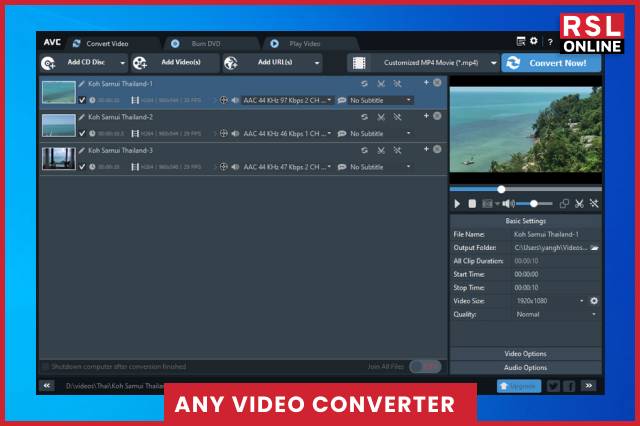Screen dimensions: 640x426
Task: Open settings gear in the title bar
Action: pos(534,41)
